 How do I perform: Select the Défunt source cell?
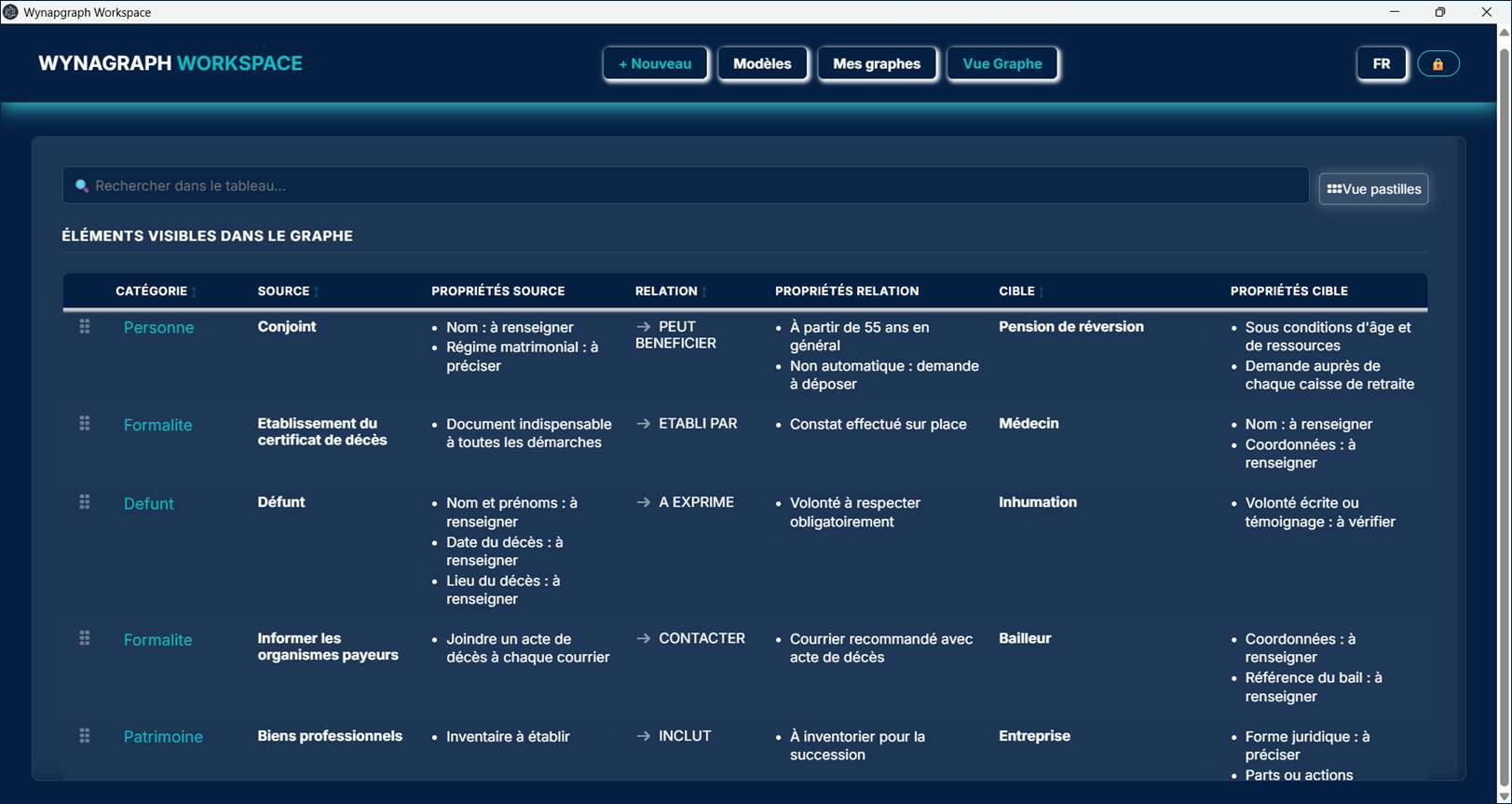click(281, 502)
